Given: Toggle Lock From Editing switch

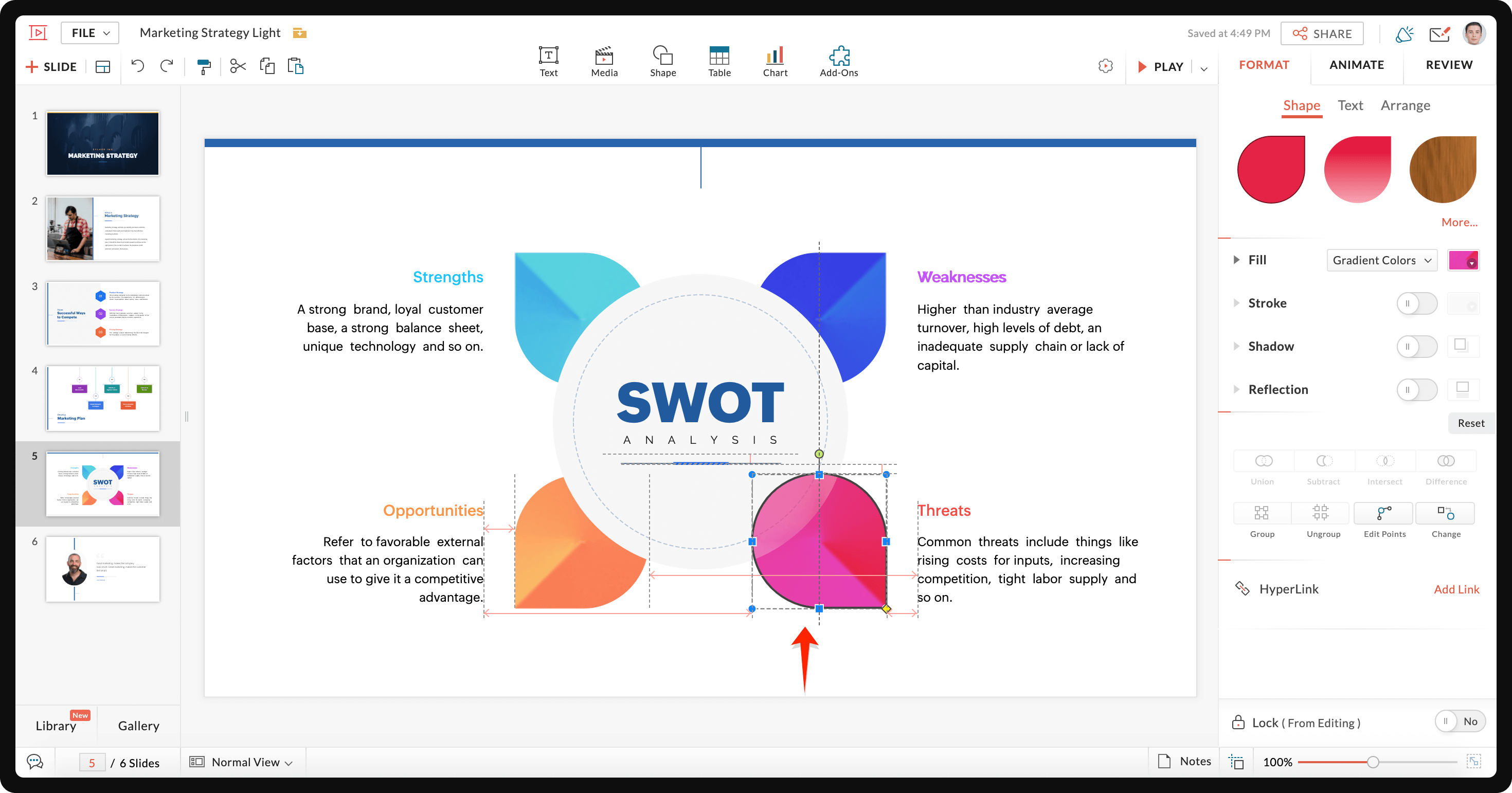Looking at the screenshot, I should click(x=1459, y=722).
